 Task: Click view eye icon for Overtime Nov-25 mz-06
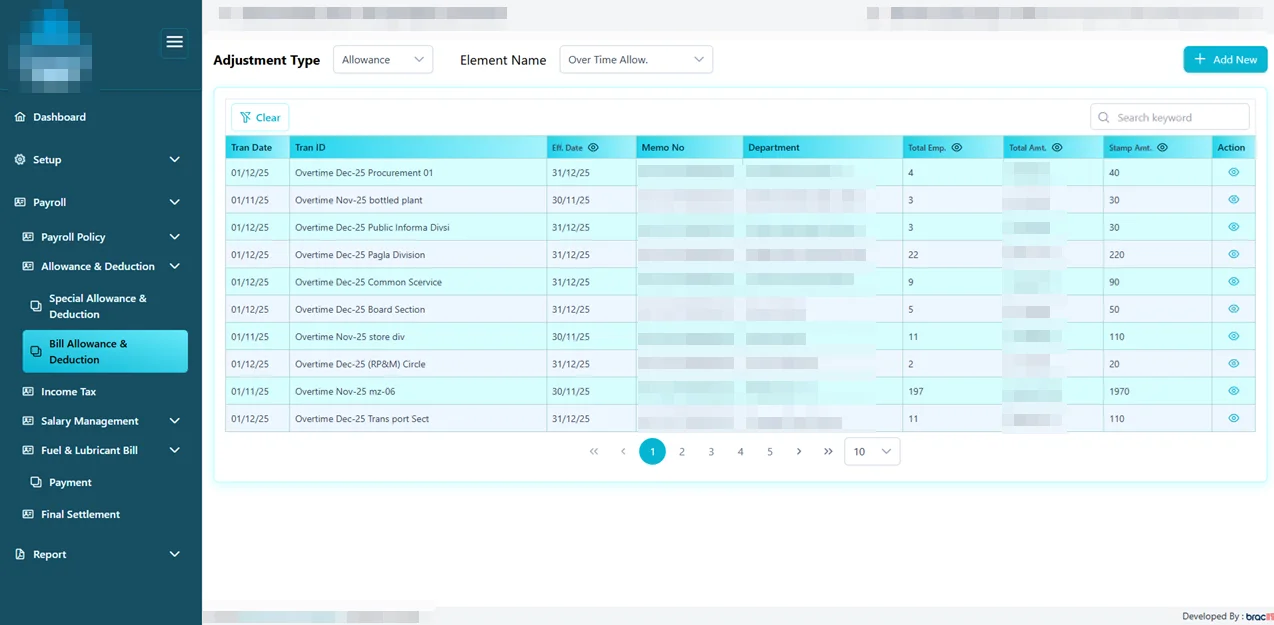coord(1233,391)
